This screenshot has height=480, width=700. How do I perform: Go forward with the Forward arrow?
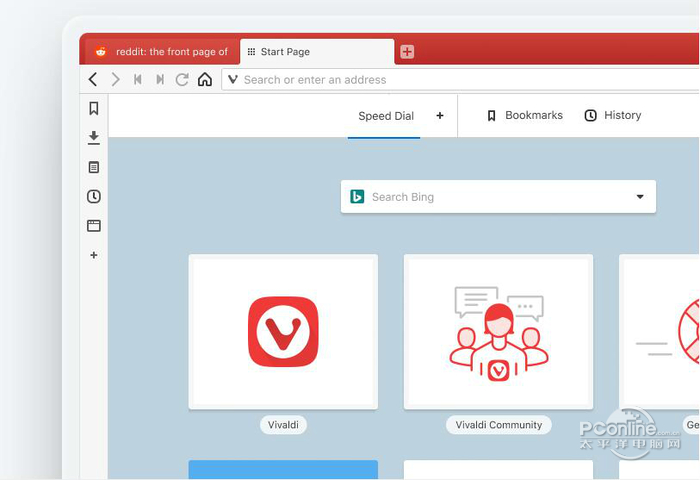(116, 79)
